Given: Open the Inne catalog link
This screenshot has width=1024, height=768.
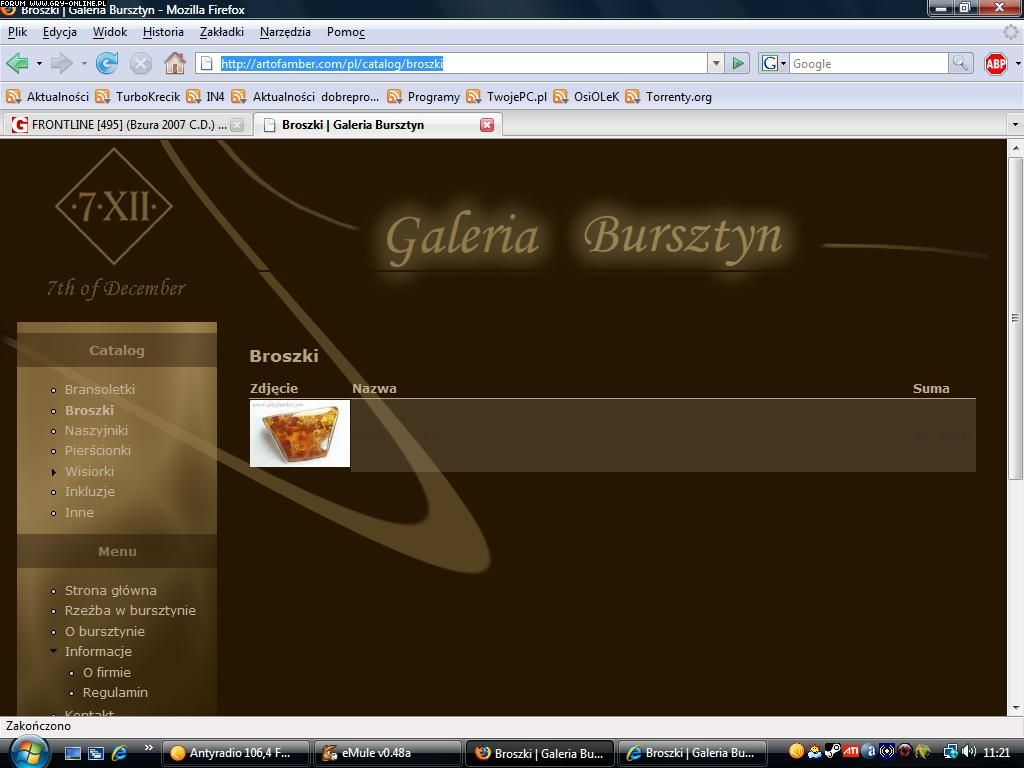Looking at the screenshot, I should (x=79, y=513).
